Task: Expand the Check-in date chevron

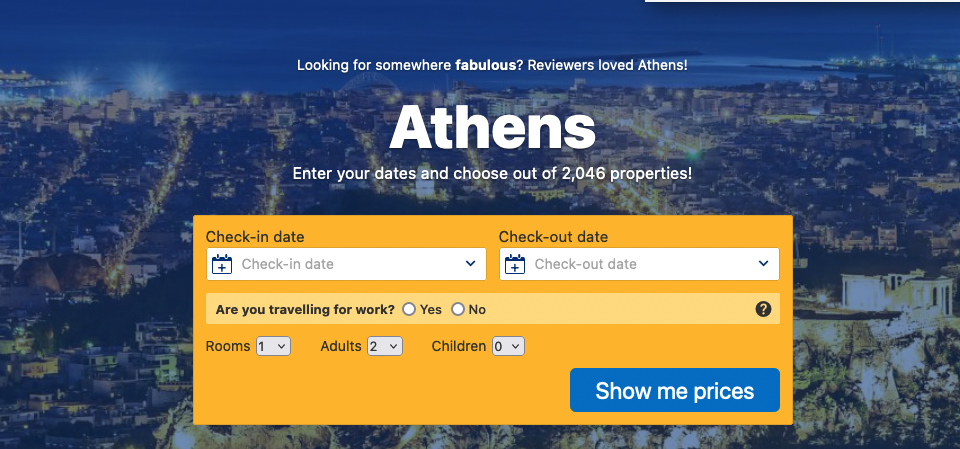Action: (x=470, y=263)
